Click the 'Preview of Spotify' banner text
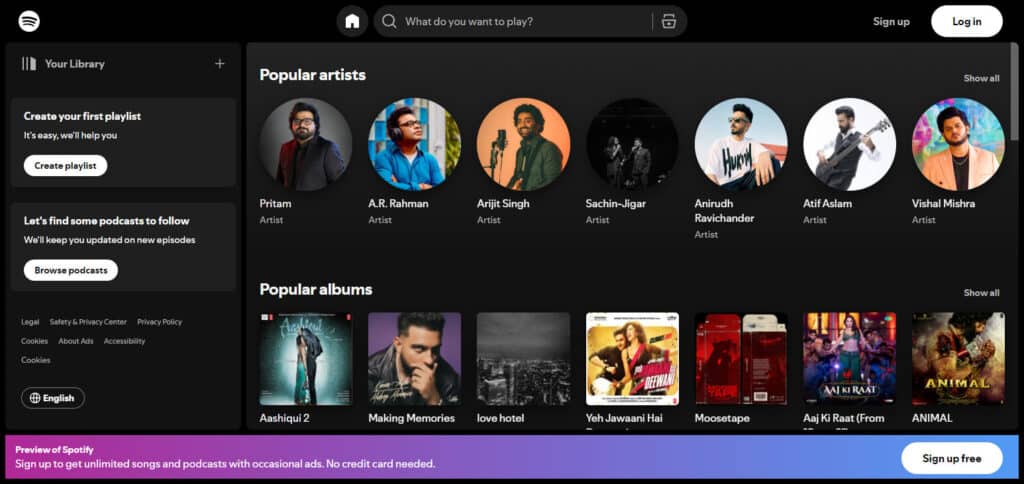1024x484 pixels. pos(54,450)
